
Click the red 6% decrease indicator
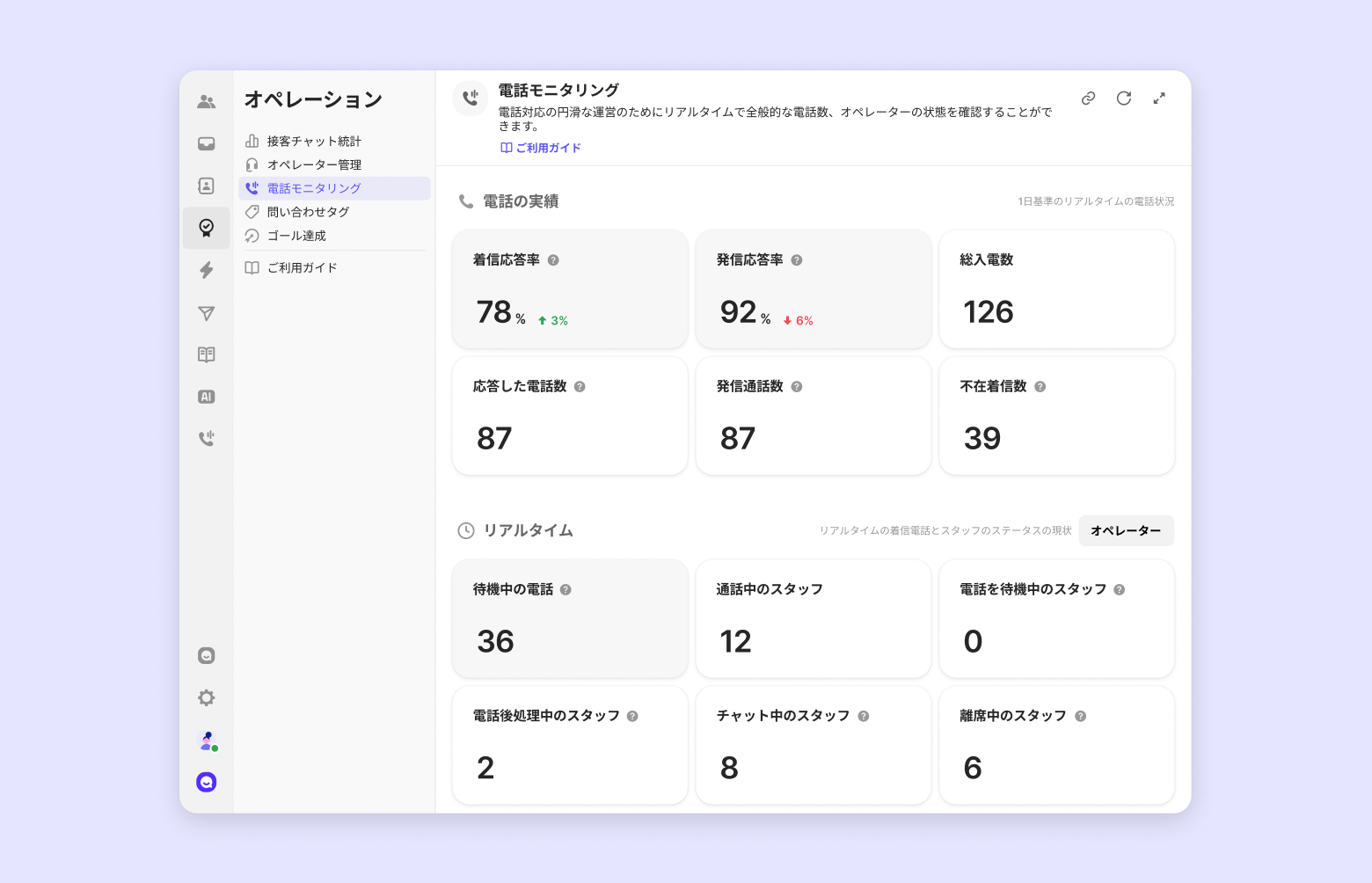click(x=798, y=321)
